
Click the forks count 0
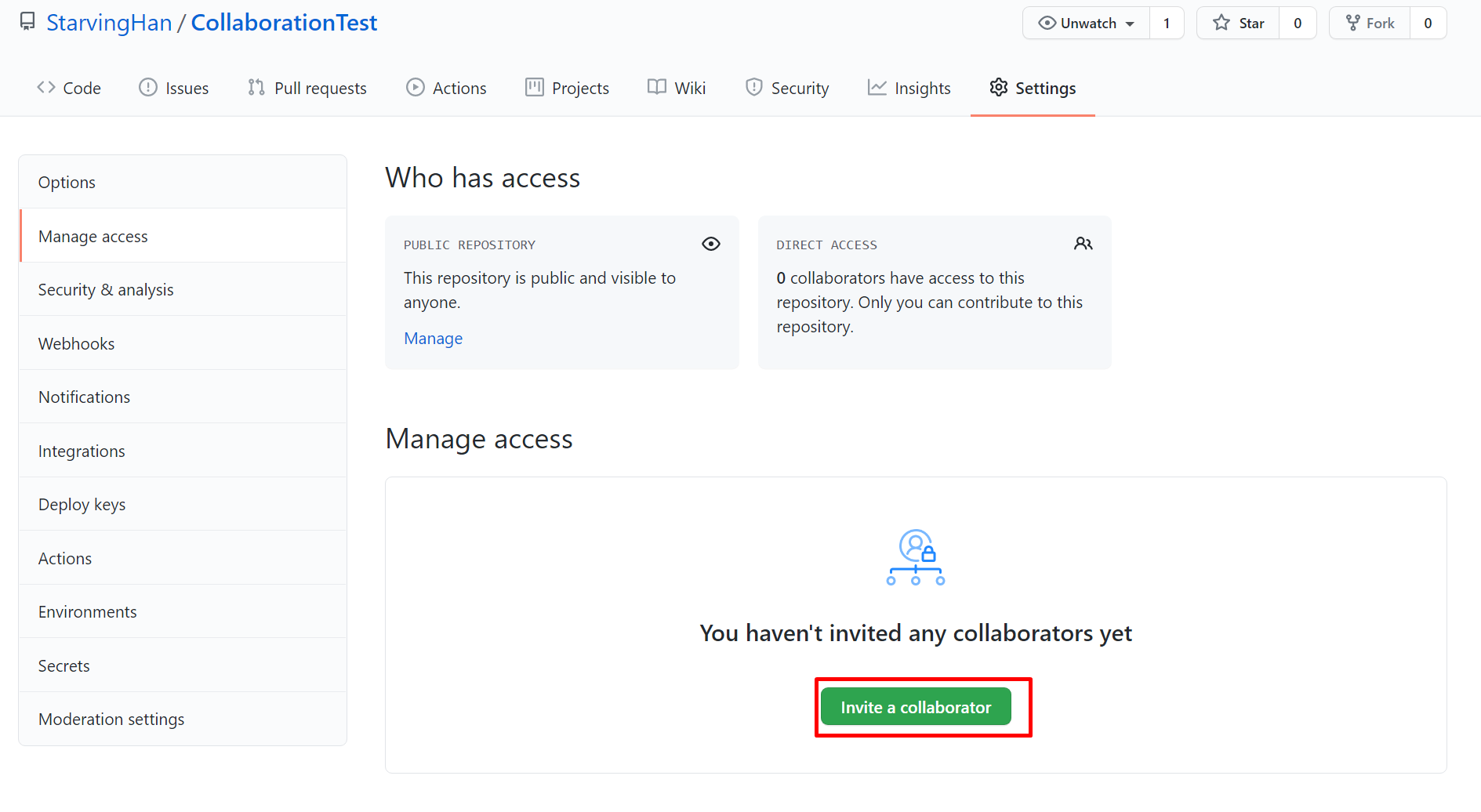click(x=1428, y=23)
